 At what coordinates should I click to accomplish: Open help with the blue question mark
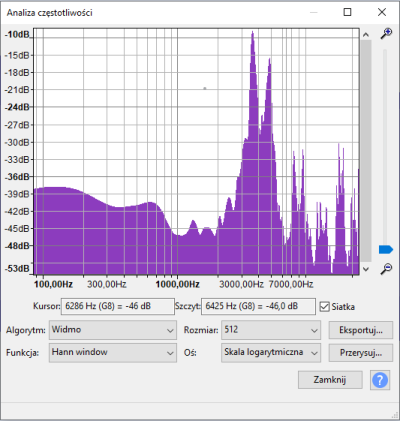tap(380, 380)
